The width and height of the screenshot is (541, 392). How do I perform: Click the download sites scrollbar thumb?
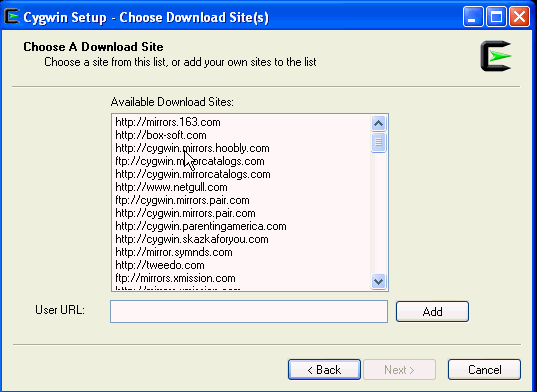coord(378,142)
